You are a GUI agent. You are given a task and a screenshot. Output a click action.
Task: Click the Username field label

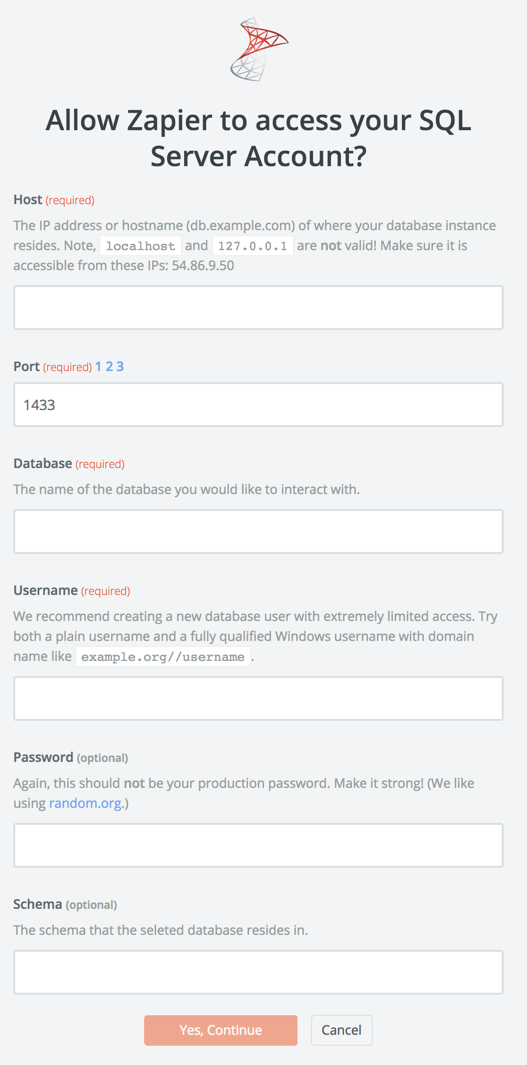[x=46, y=591]
